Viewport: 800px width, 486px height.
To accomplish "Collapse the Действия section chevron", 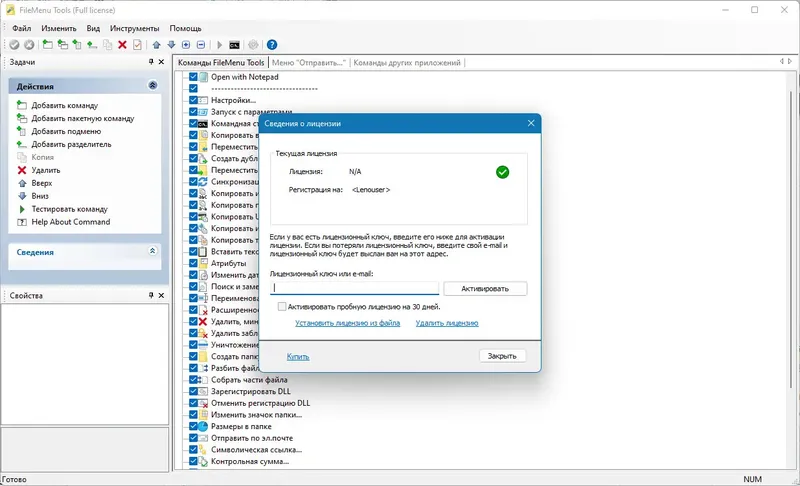I will [153, 85].
